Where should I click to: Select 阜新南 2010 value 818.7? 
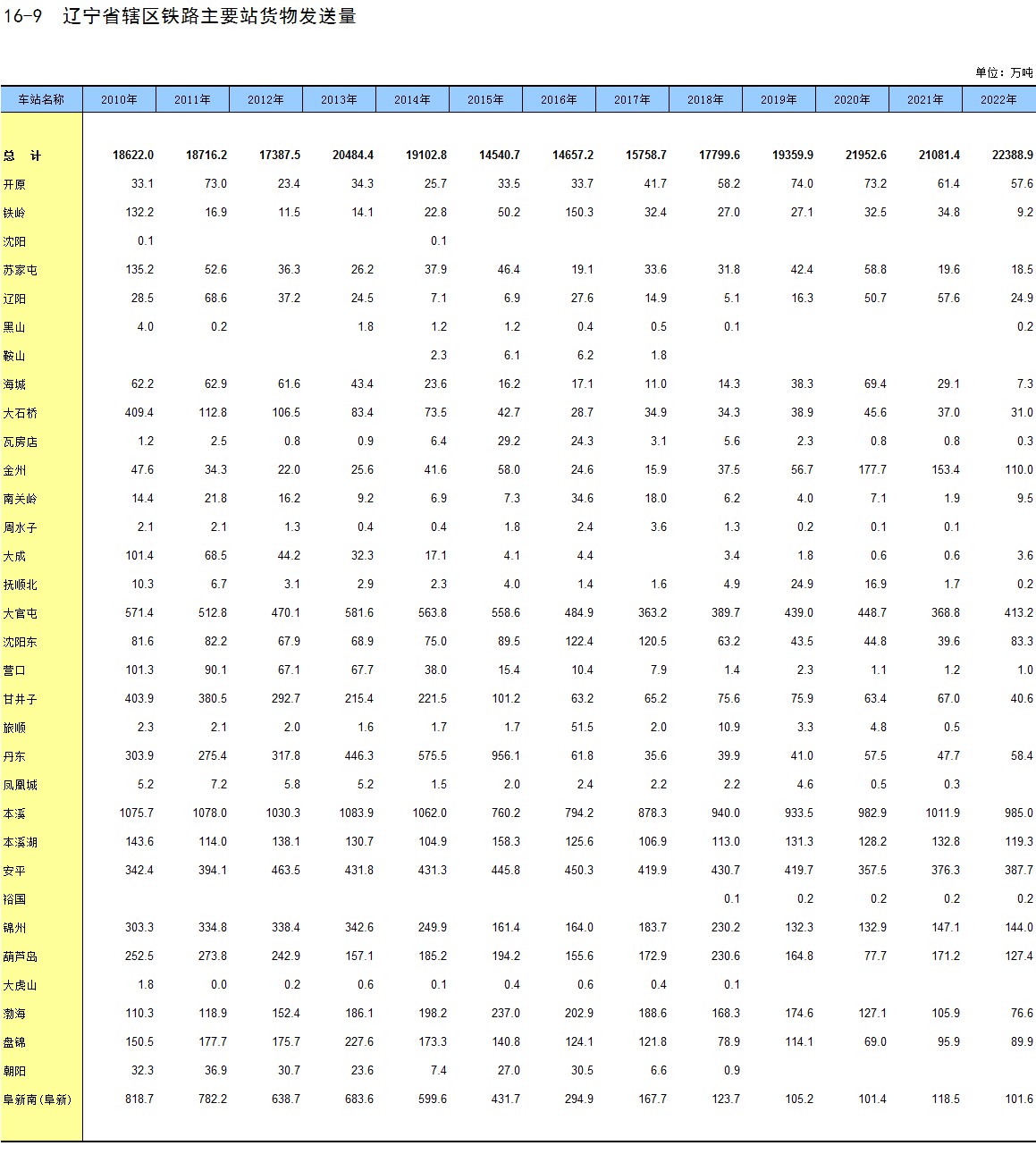pos(139,1099)
